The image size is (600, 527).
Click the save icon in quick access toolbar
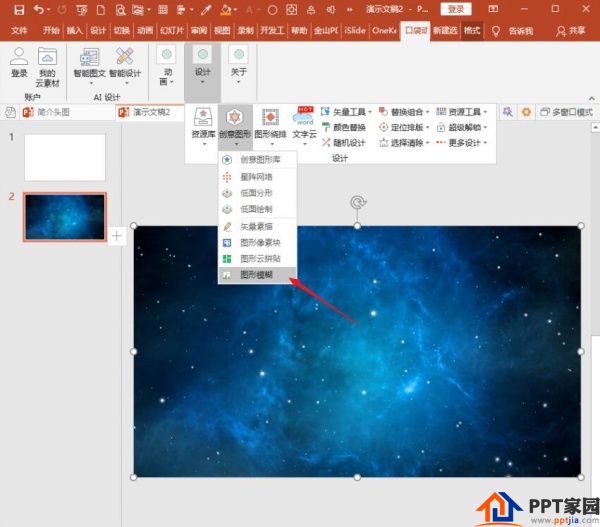click(19, 10)
